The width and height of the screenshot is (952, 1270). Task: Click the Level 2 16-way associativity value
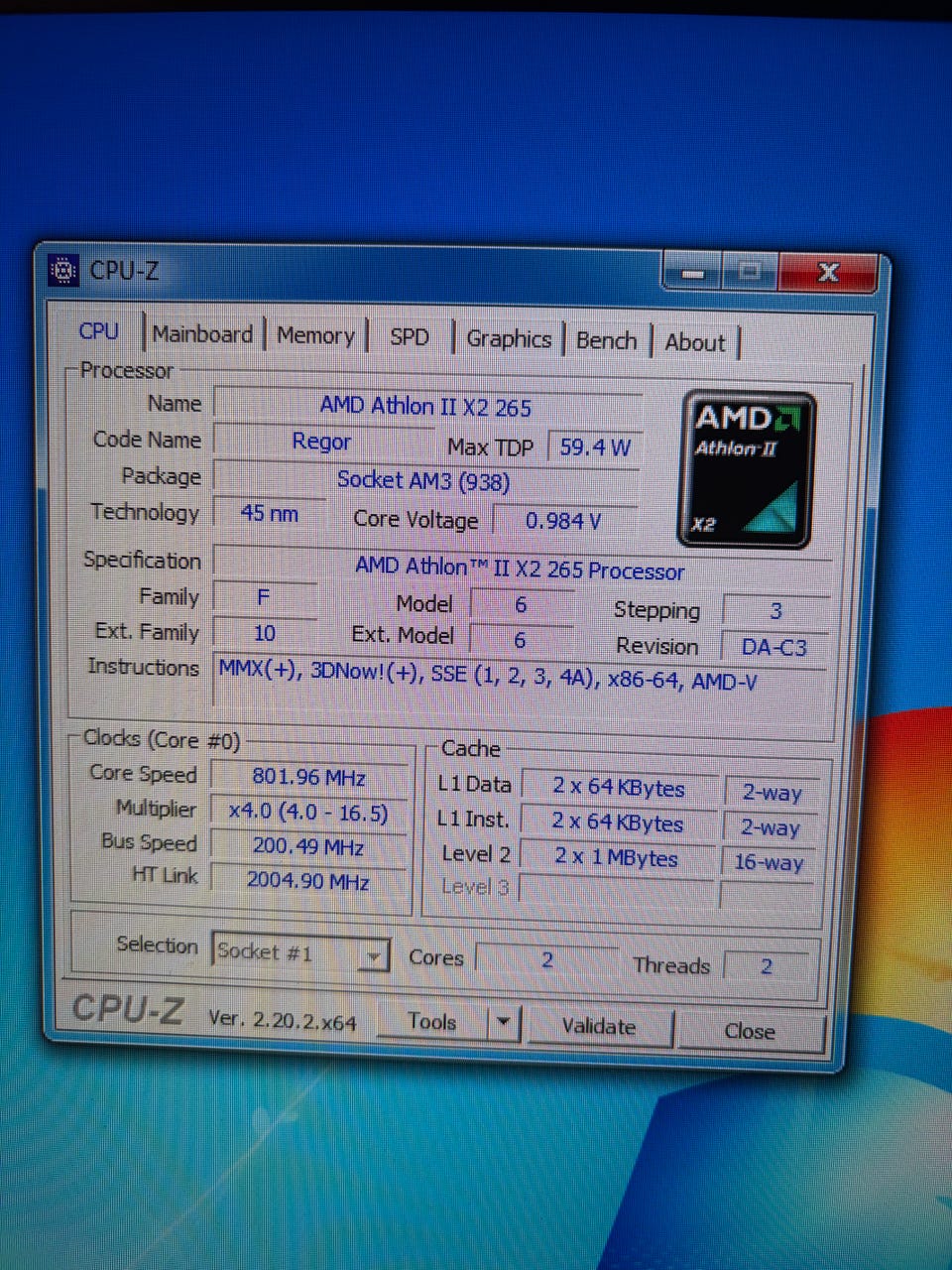[768, 862]
